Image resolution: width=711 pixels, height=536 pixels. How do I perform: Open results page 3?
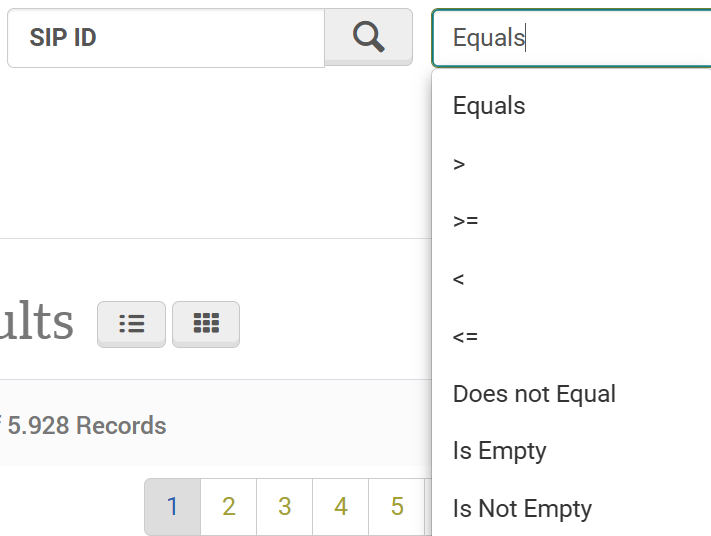tap(284, 507)
